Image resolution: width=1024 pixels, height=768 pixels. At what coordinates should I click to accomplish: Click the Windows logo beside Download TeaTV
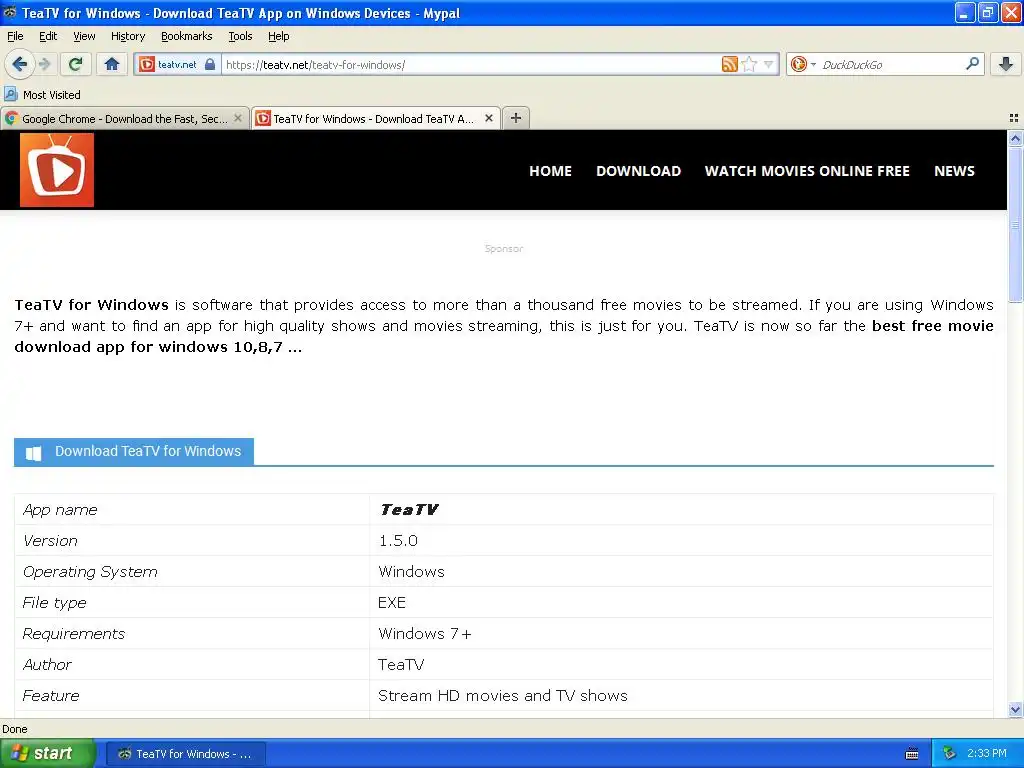point(33,453)
